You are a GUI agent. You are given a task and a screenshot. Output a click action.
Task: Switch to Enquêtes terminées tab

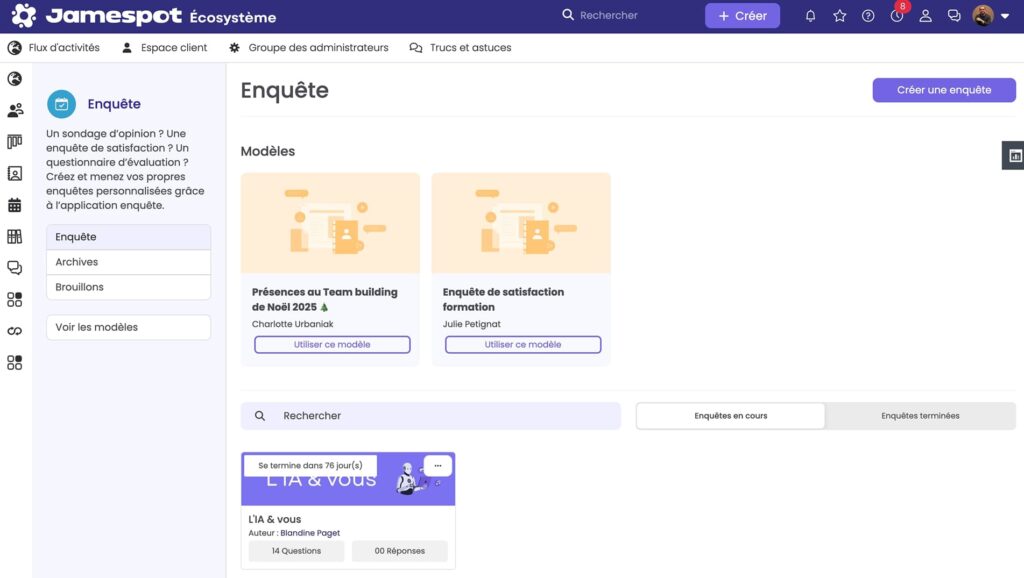click(x=920, y=416)
